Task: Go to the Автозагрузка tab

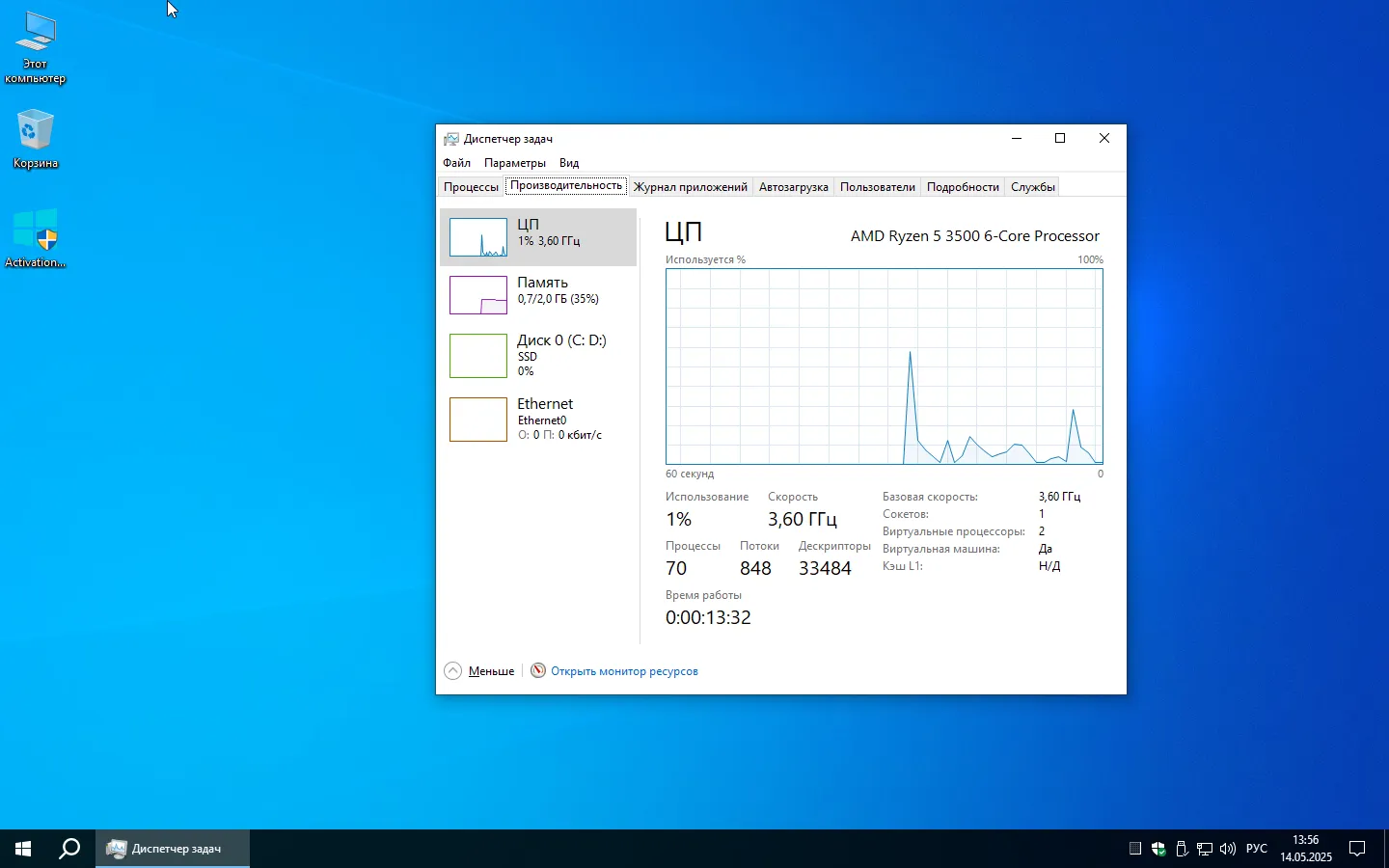Action: 794,187
